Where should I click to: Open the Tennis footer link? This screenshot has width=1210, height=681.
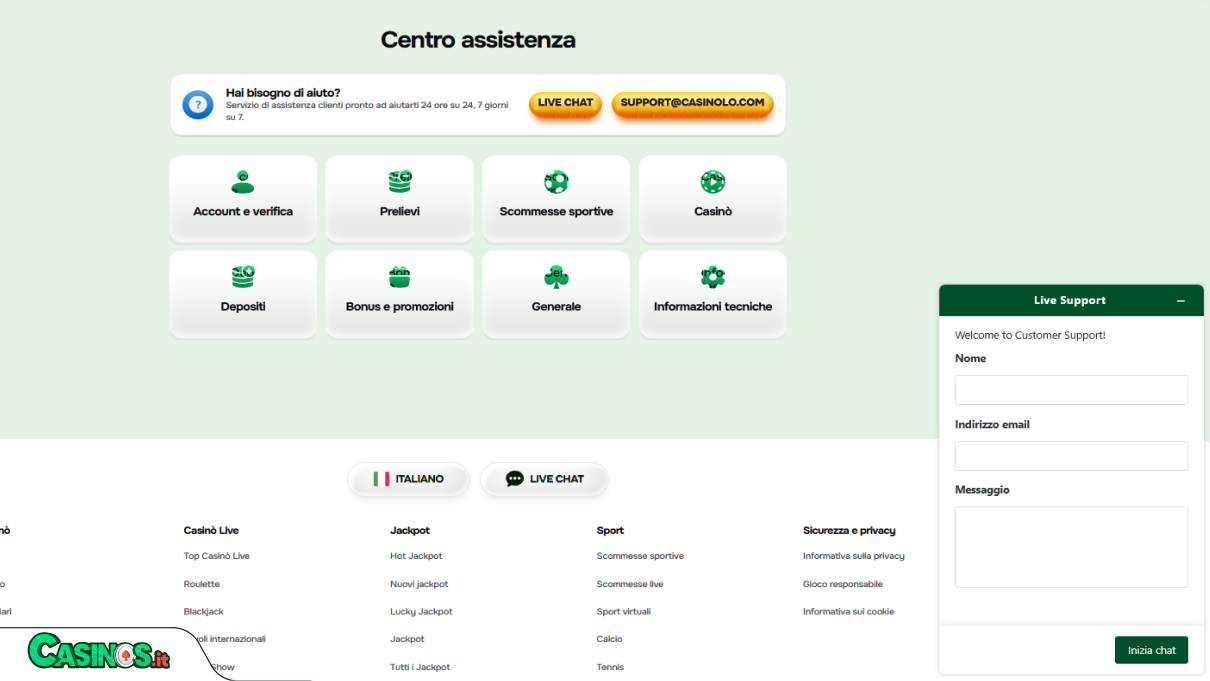click(610, 667)
